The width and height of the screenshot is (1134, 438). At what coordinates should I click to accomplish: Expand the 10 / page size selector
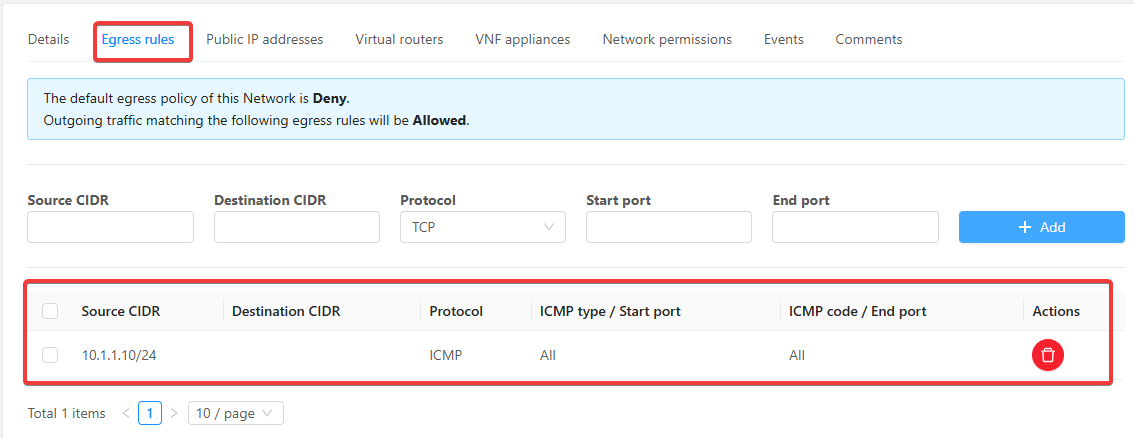coord(235,413)
